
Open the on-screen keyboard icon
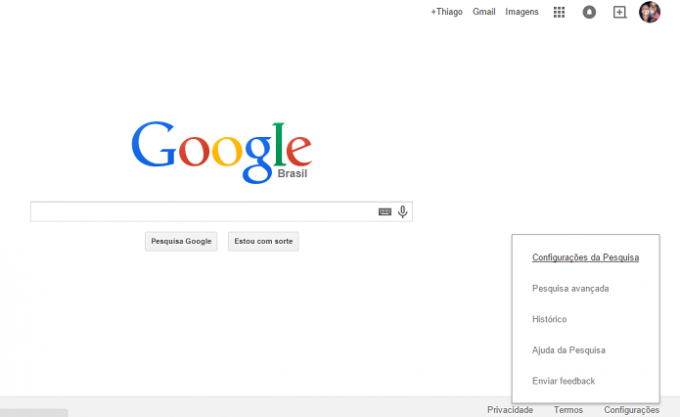point(385,212)
